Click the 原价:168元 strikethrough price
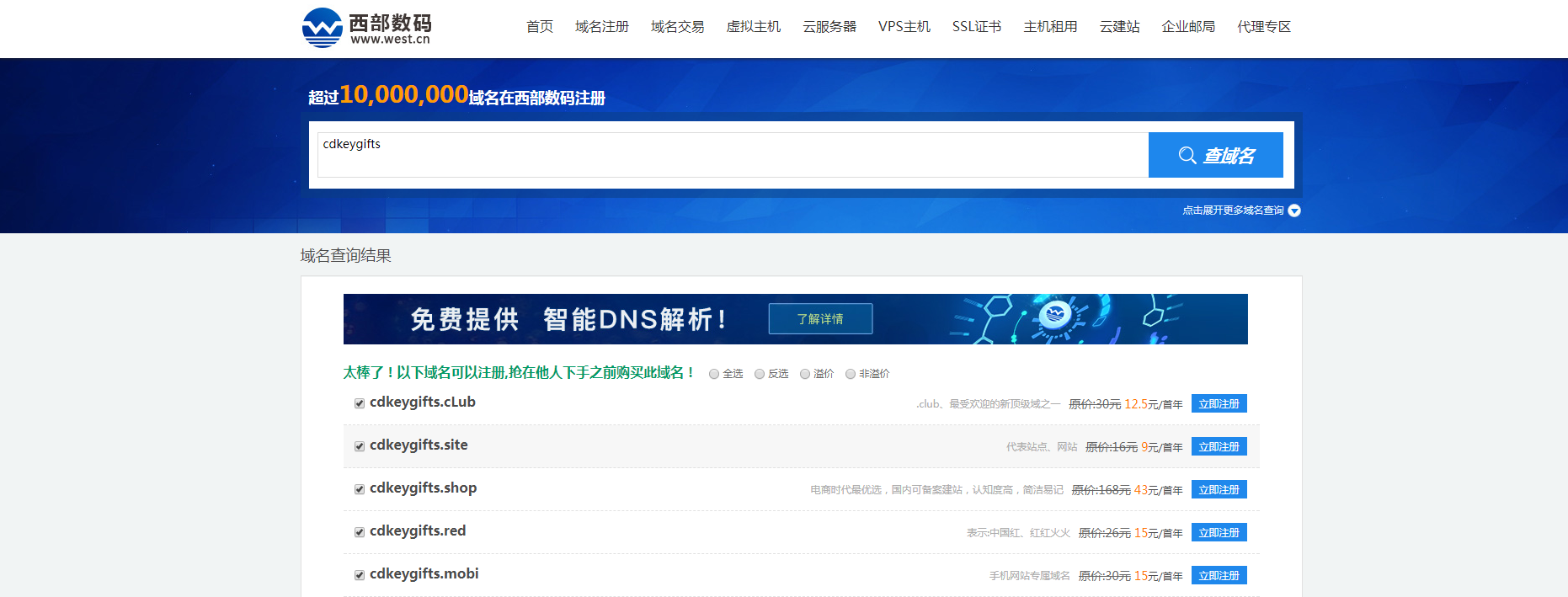 point(1101,490)
